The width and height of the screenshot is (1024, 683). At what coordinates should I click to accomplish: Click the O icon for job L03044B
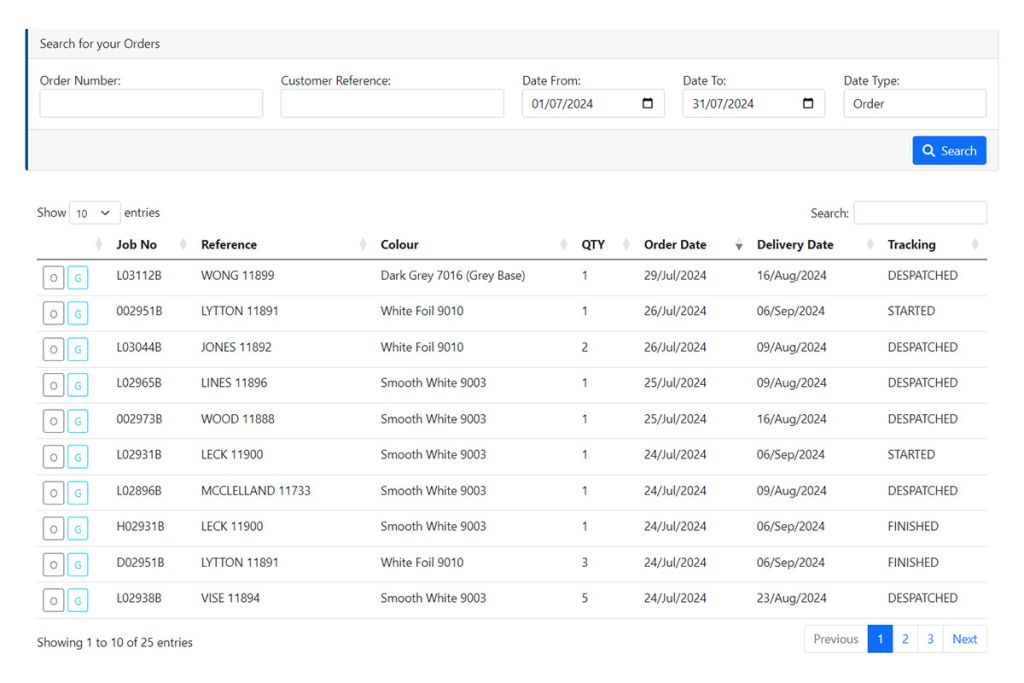54,349
